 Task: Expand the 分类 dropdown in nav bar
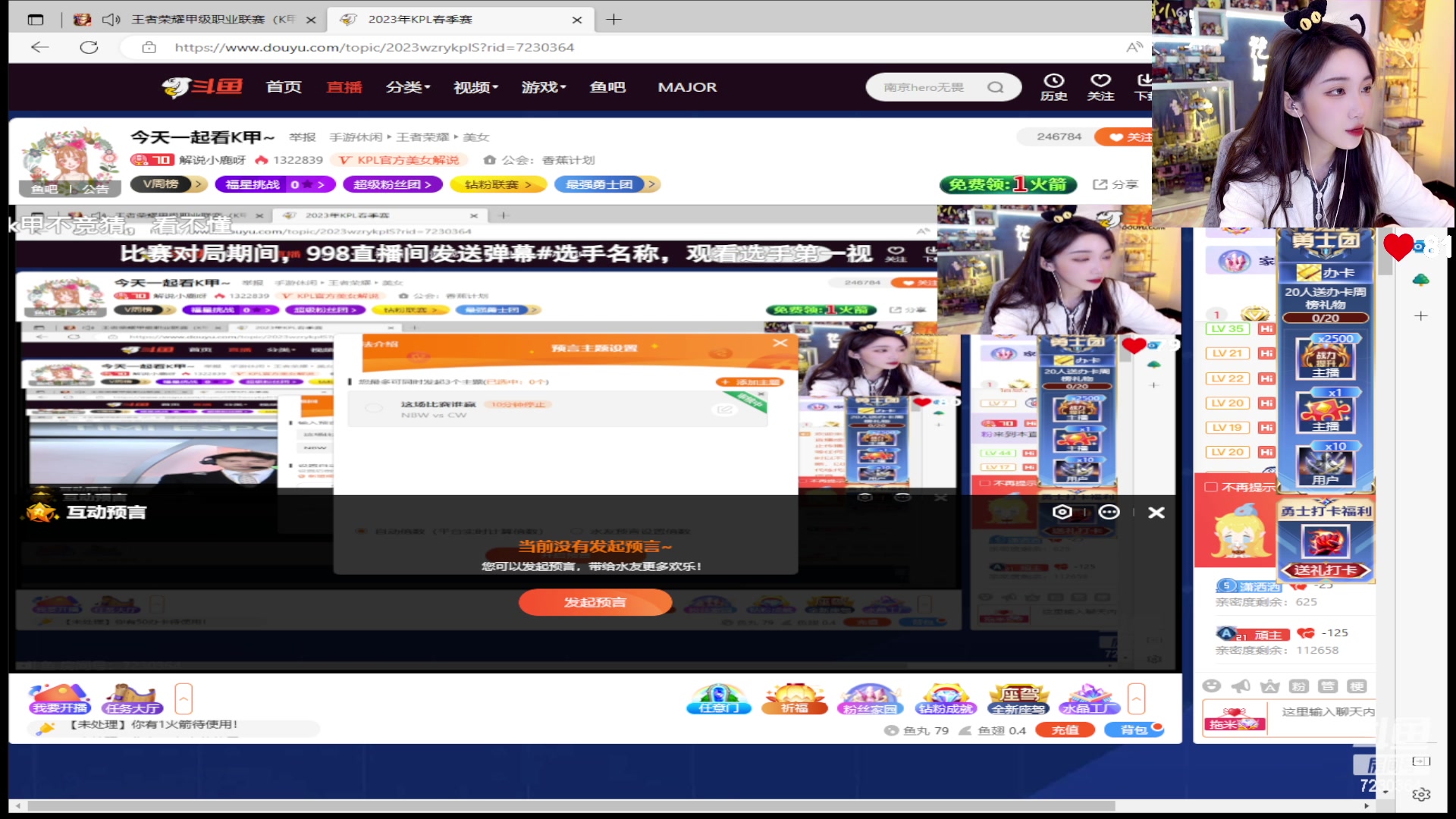coord(408,87)
